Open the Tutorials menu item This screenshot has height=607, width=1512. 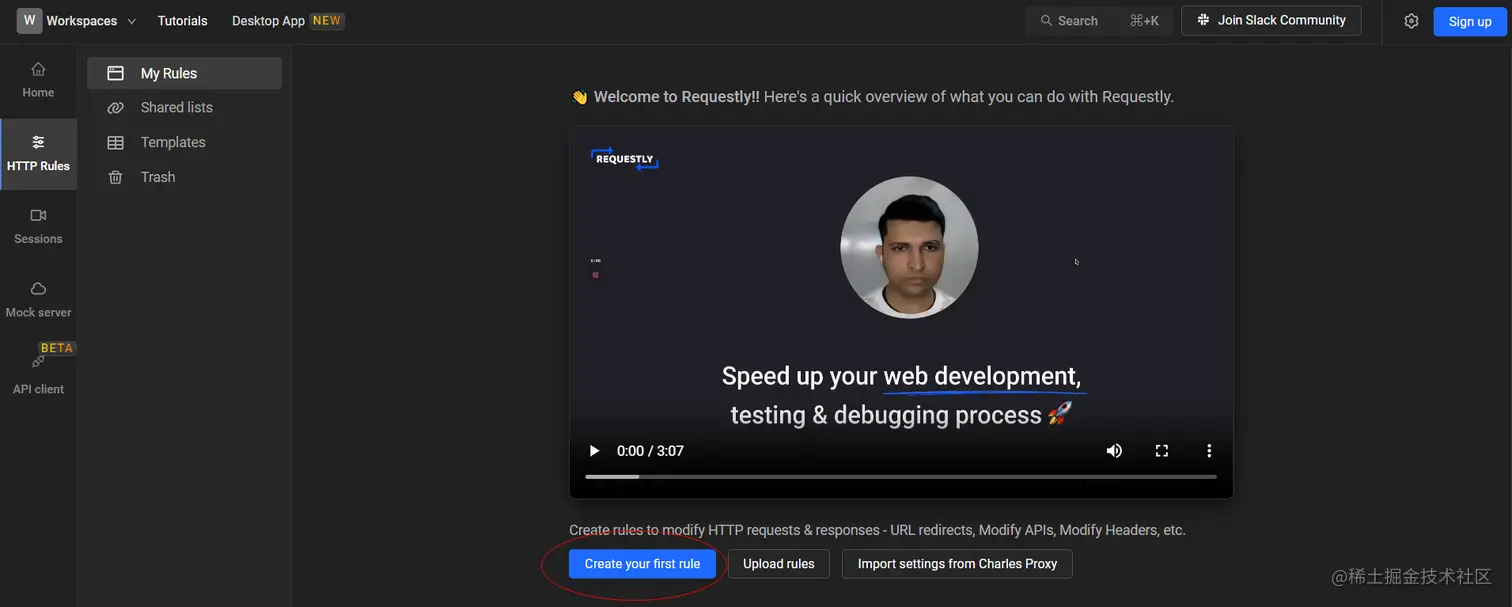pos(182,21)
